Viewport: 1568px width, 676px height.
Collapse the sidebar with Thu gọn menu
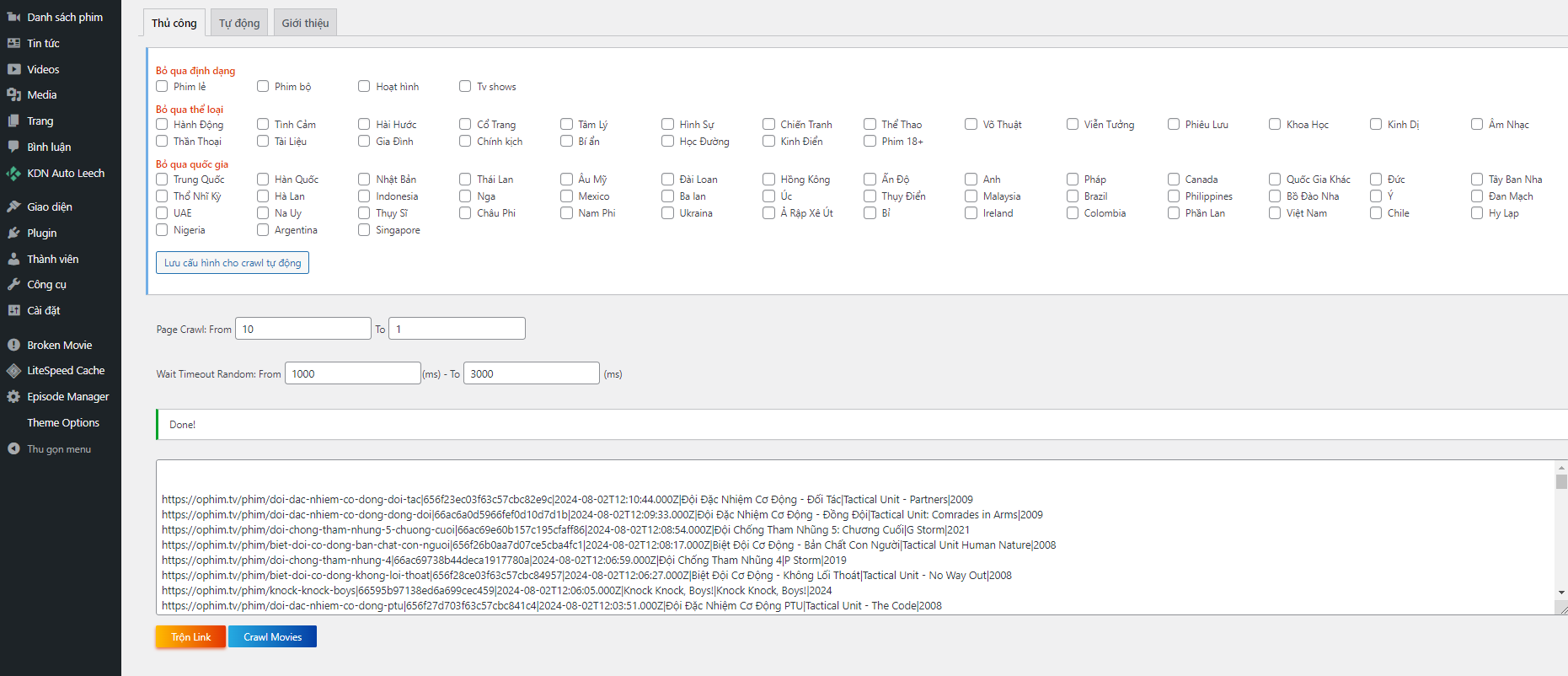58,449
